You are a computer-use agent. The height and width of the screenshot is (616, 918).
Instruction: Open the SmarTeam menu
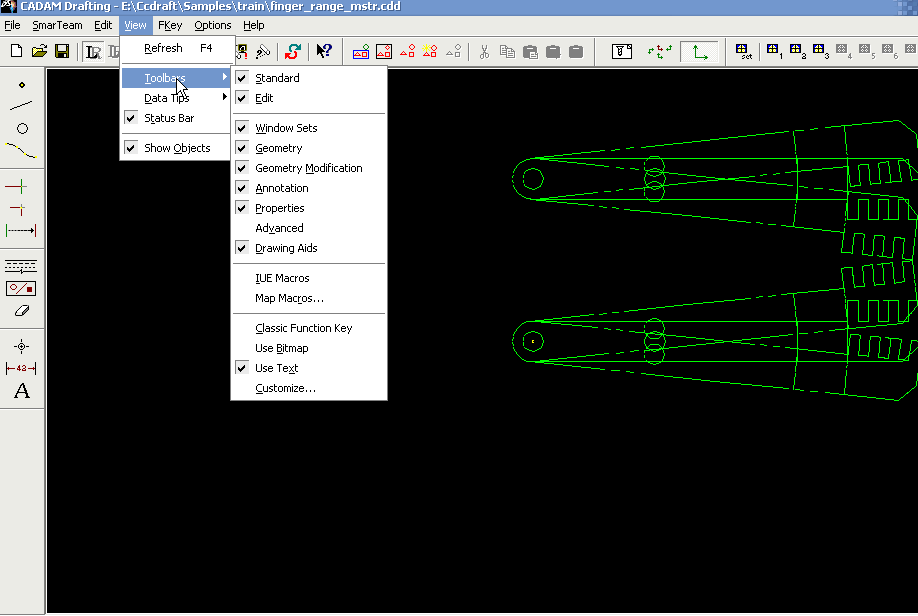57,25
